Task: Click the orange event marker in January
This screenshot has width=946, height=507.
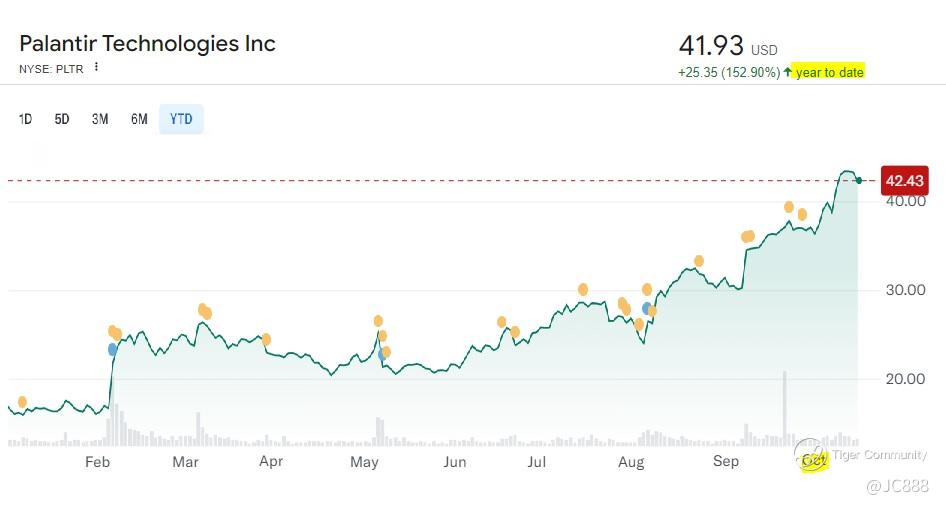Action: point(22,402)
